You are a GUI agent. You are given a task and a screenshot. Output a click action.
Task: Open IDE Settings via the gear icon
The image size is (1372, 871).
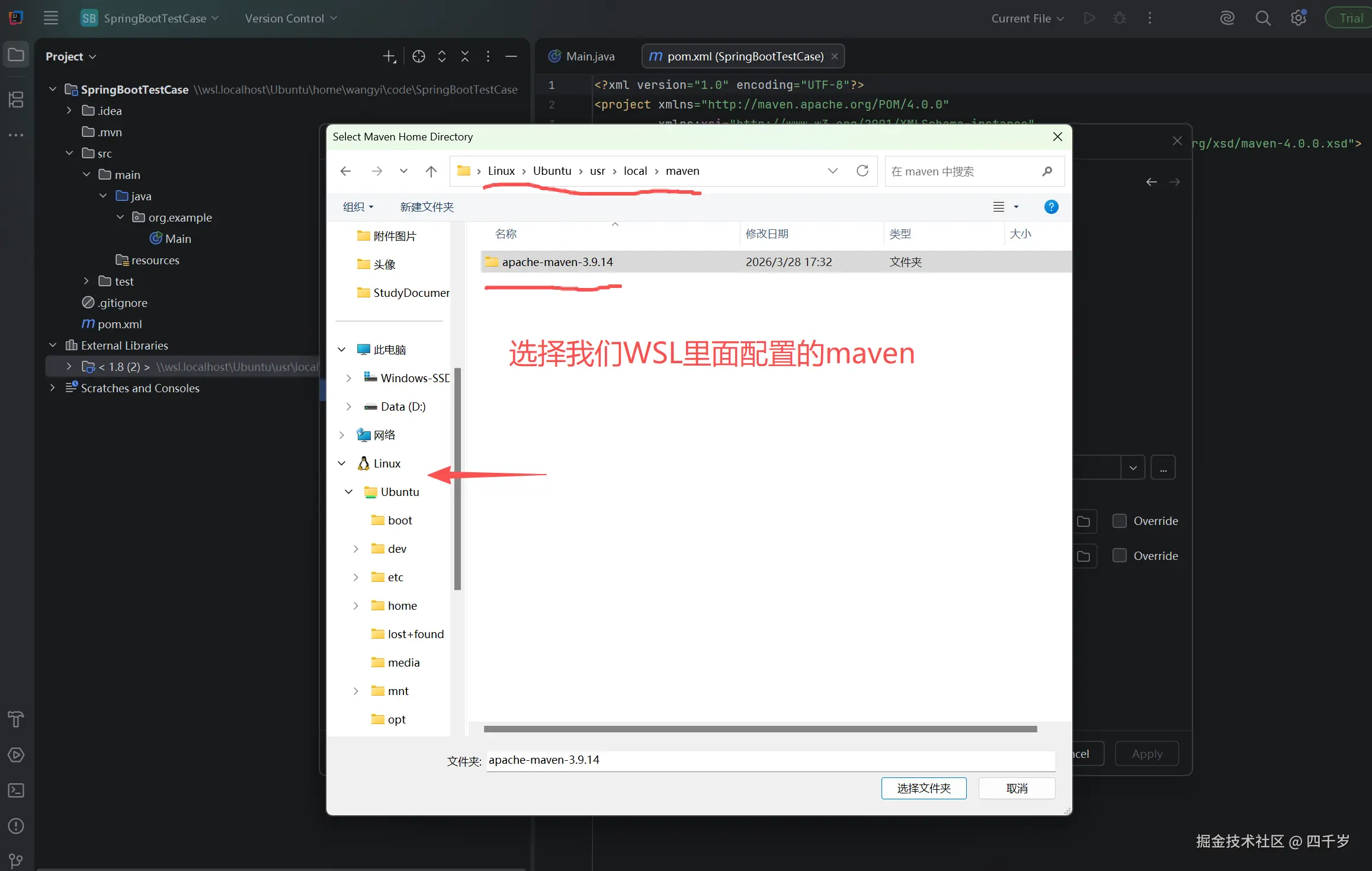click(x=1299, y=18)
